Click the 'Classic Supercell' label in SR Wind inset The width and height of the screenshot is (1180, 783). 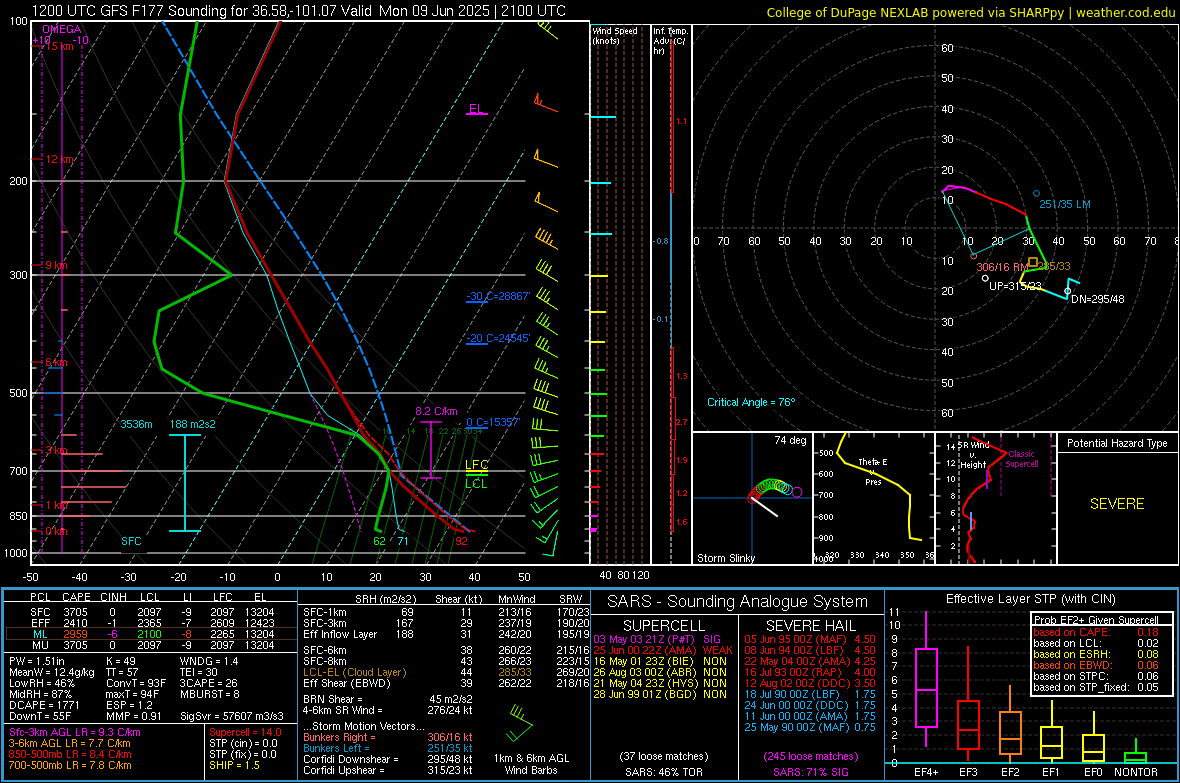(x=1022, y=459)
